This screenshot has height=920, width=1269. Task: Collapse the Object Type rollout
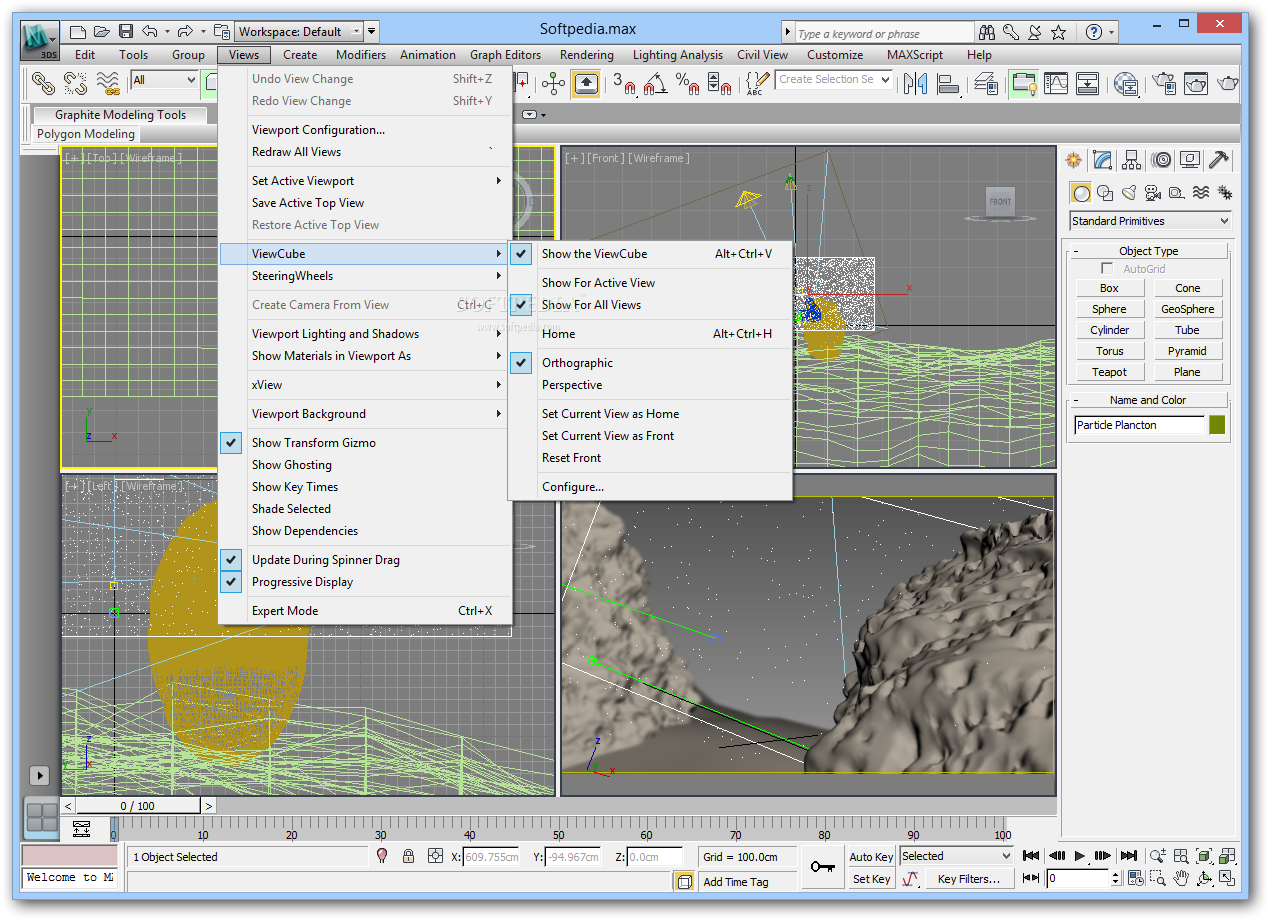point(1149,251)
